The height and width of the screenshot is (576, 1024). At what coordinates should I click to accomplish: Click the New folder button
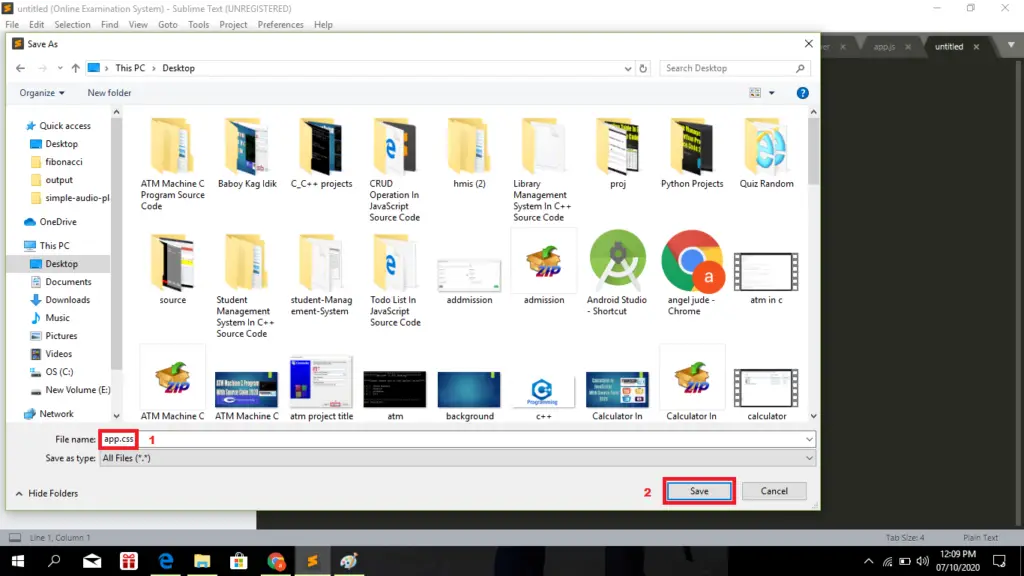(109, 93)
